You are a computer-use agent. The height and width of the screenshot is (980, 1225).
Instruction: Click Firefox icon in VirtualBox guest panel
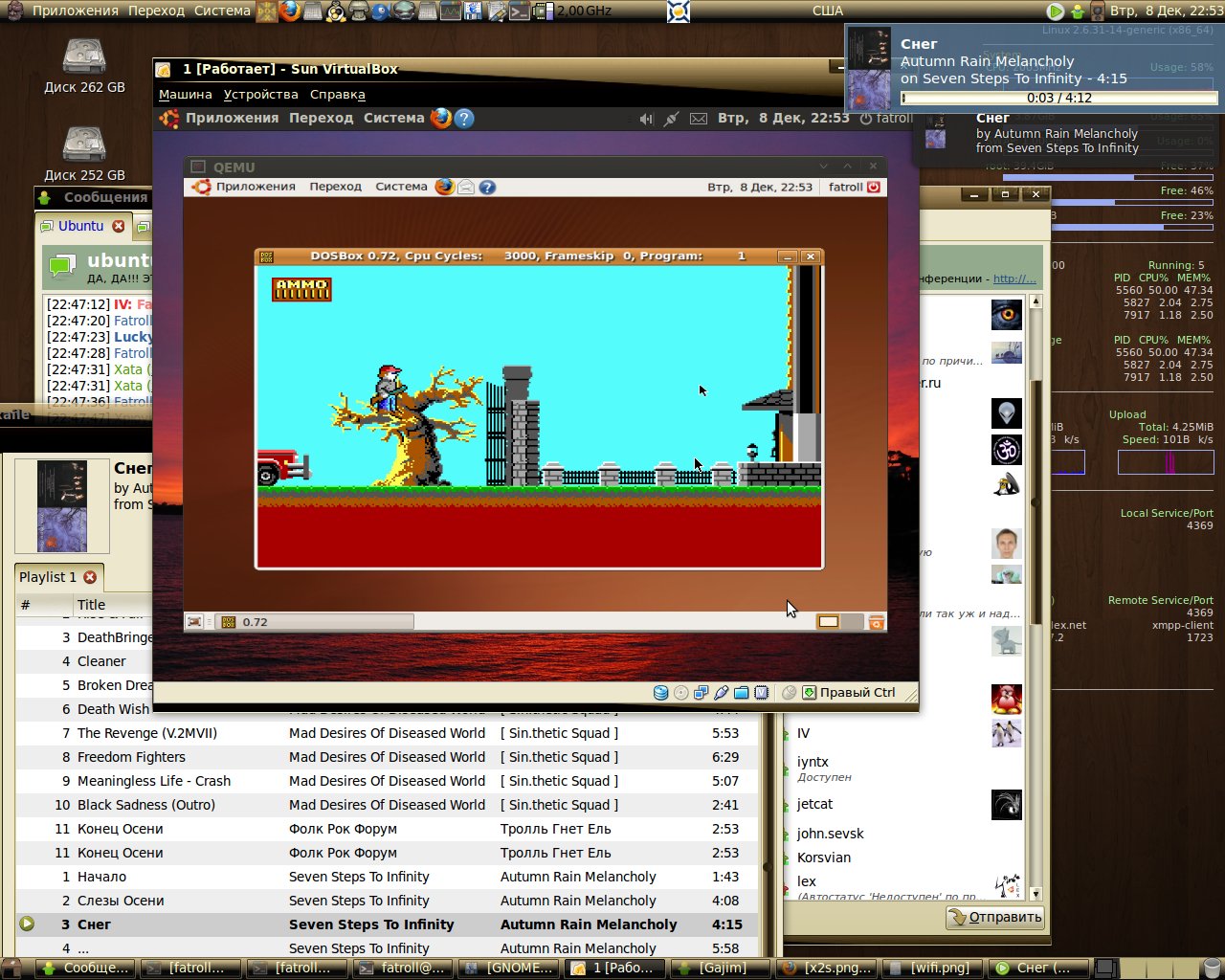pyautogui.click(x=441, y=118)
